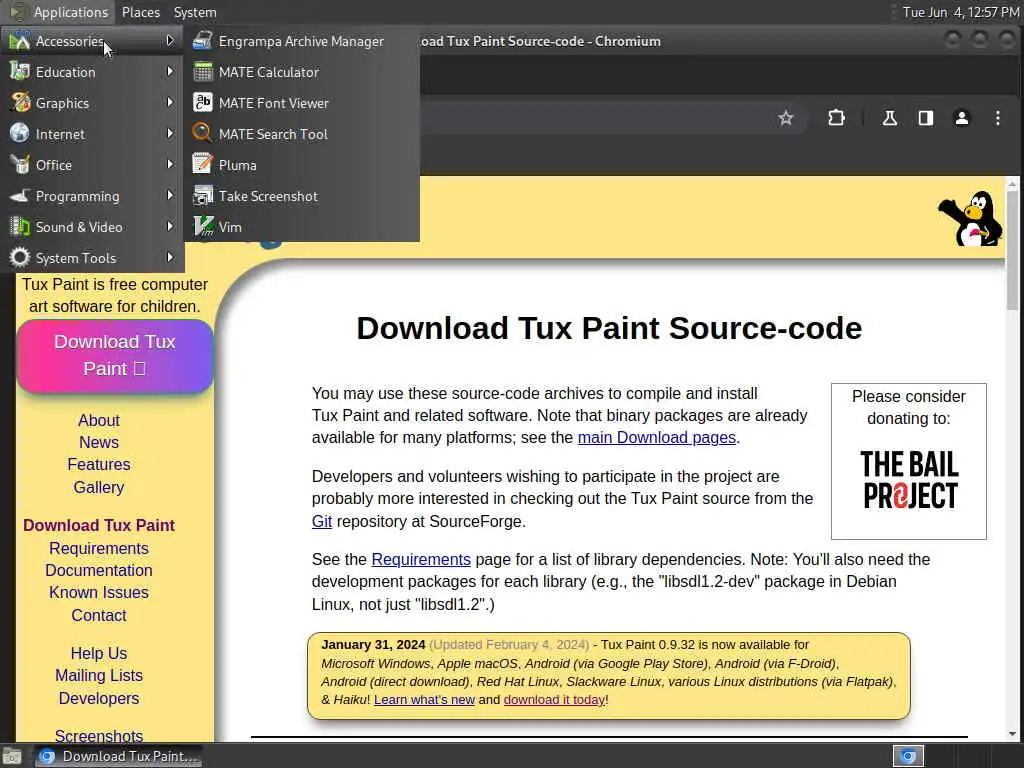Click the screenshot camera icon
The height and width of the screenshot is (768, 1024).
pos(203,195)
